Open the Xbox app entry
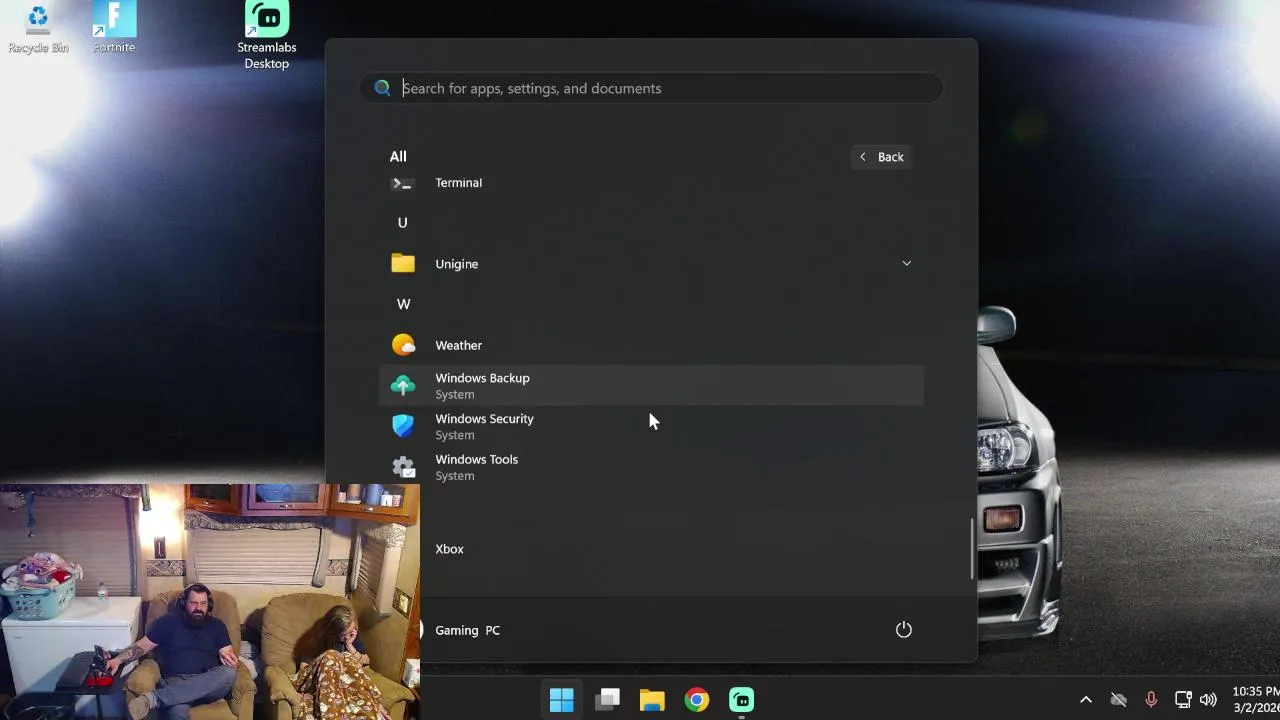This screenshot has height=720, width=1280. (651, 549)
